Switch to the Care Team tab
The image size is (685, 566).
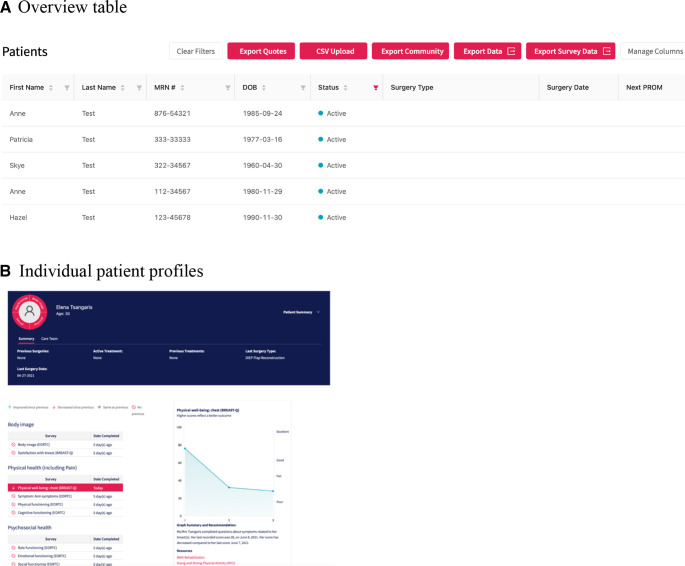[49, 339]
